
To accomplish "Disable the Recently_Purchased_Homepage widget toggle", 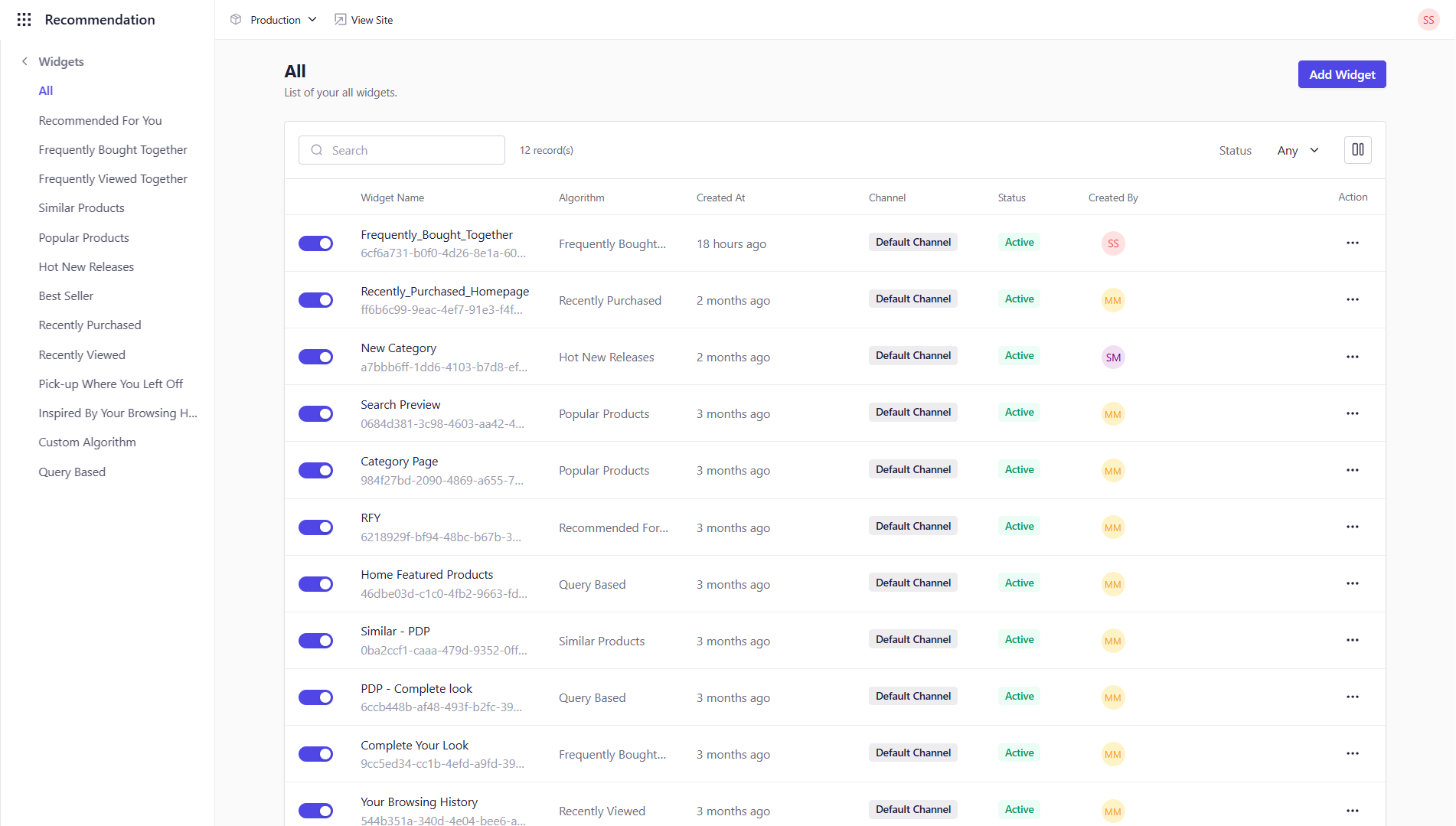I will coord(315,300).
